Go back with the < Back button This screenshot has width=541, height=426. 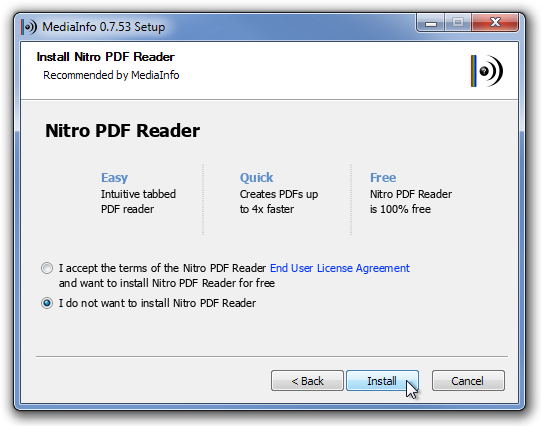pyautogui.click(x=307, y=380)
